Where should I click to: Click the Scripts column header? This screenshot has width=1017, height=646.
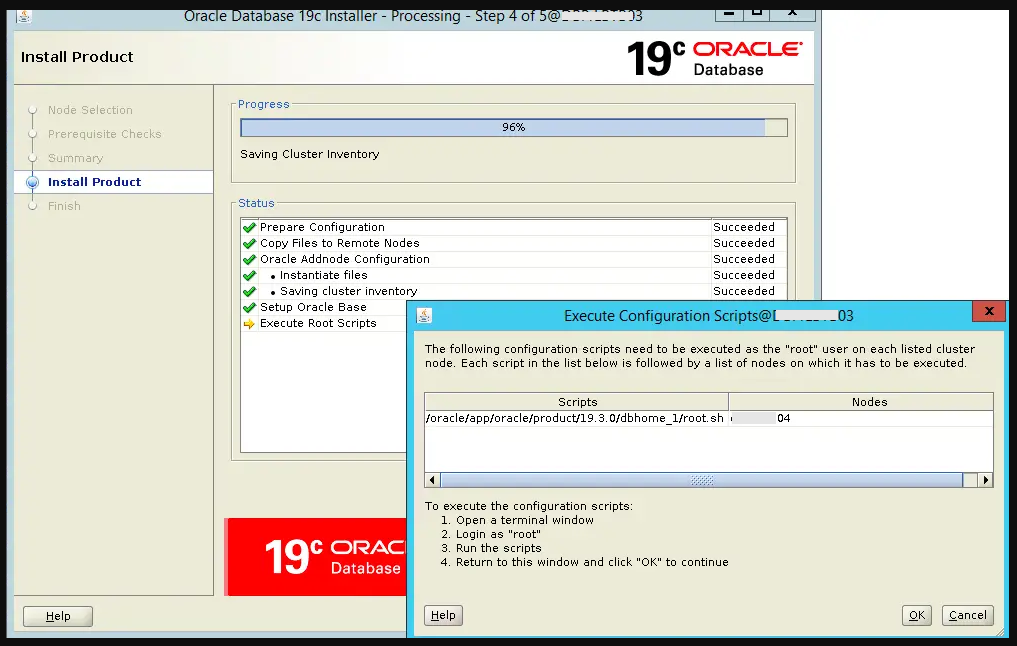[x=577, y=402]
